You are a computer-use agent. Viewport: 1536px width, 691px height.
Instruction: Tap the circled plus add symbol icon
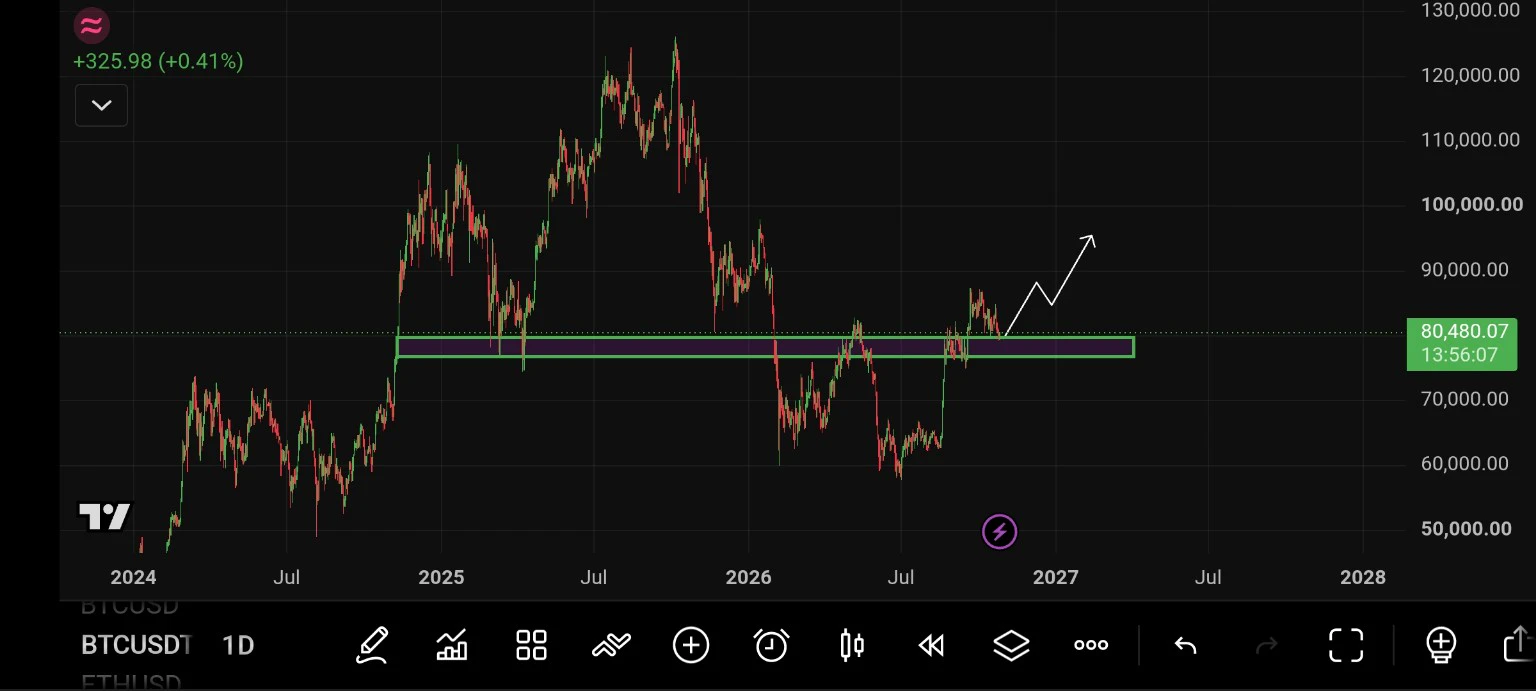click(691, 645)
